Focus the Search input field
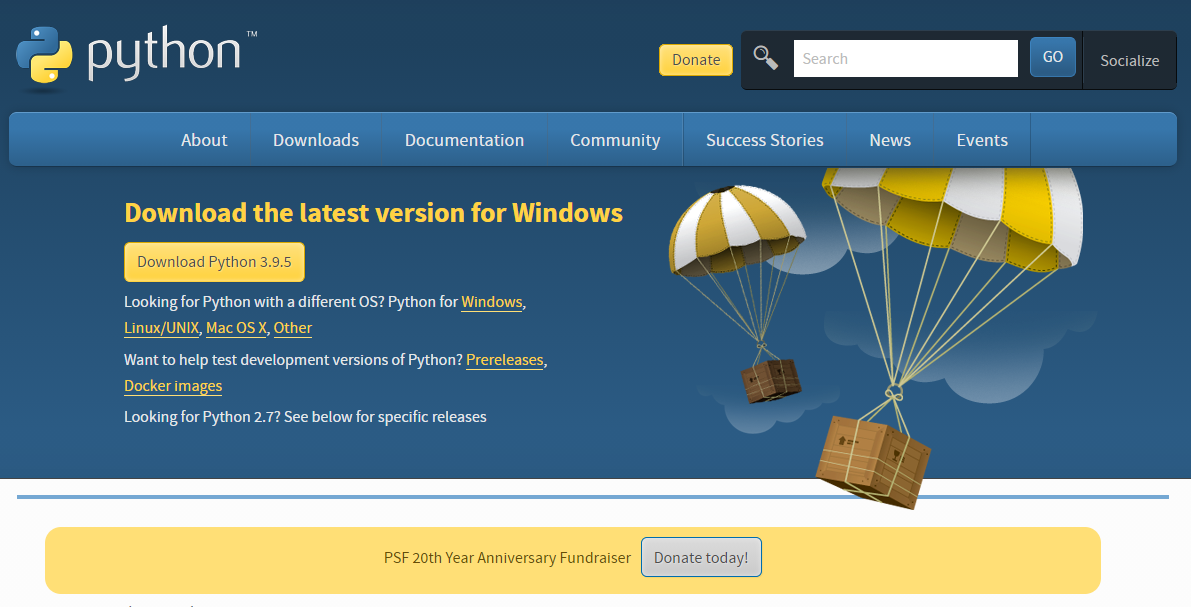The height and width of the screenshot is (607, 1191). click(x=905, y=58)
